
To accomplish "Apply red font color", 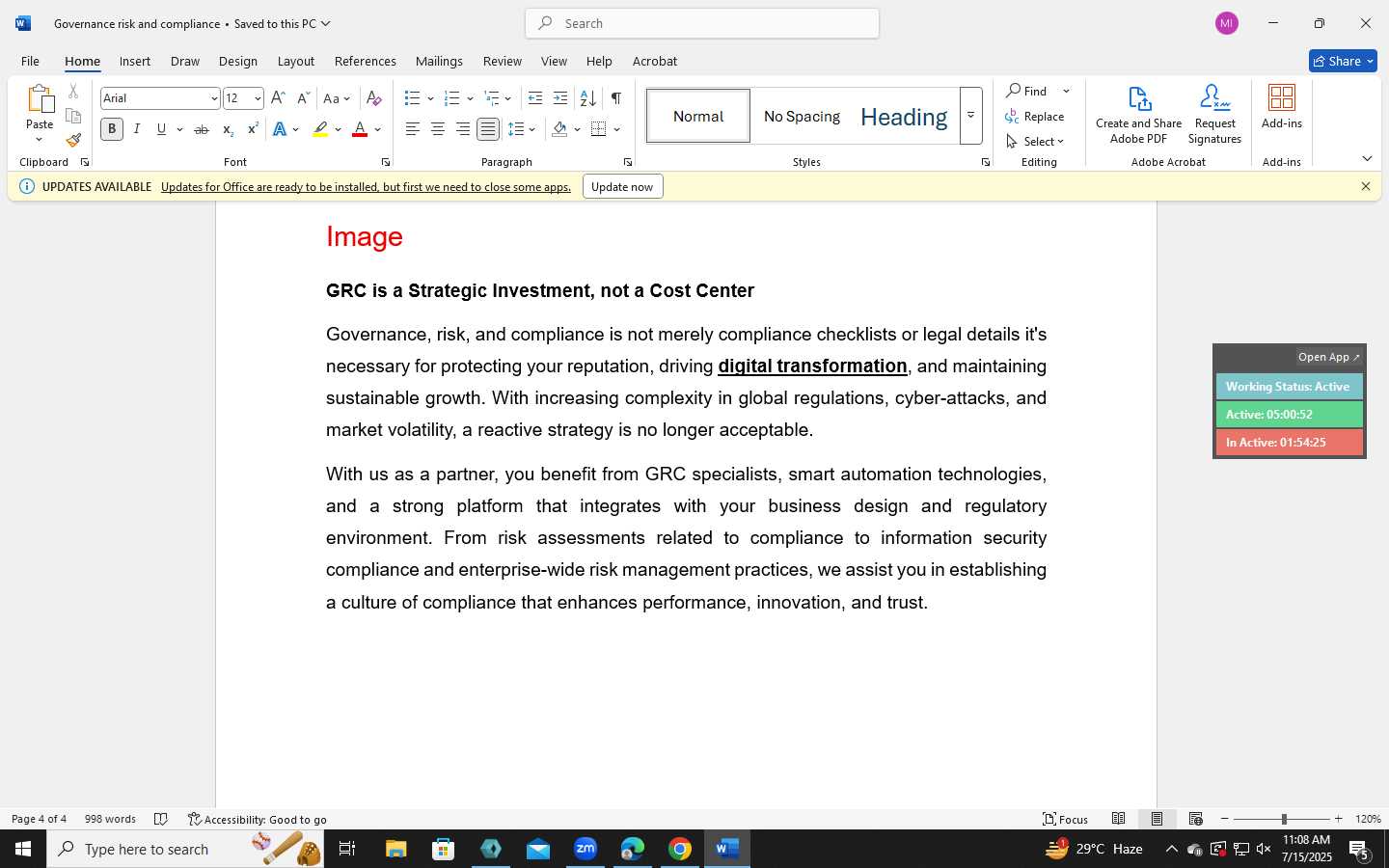I will pyautogui.click(x=360, y=129).
